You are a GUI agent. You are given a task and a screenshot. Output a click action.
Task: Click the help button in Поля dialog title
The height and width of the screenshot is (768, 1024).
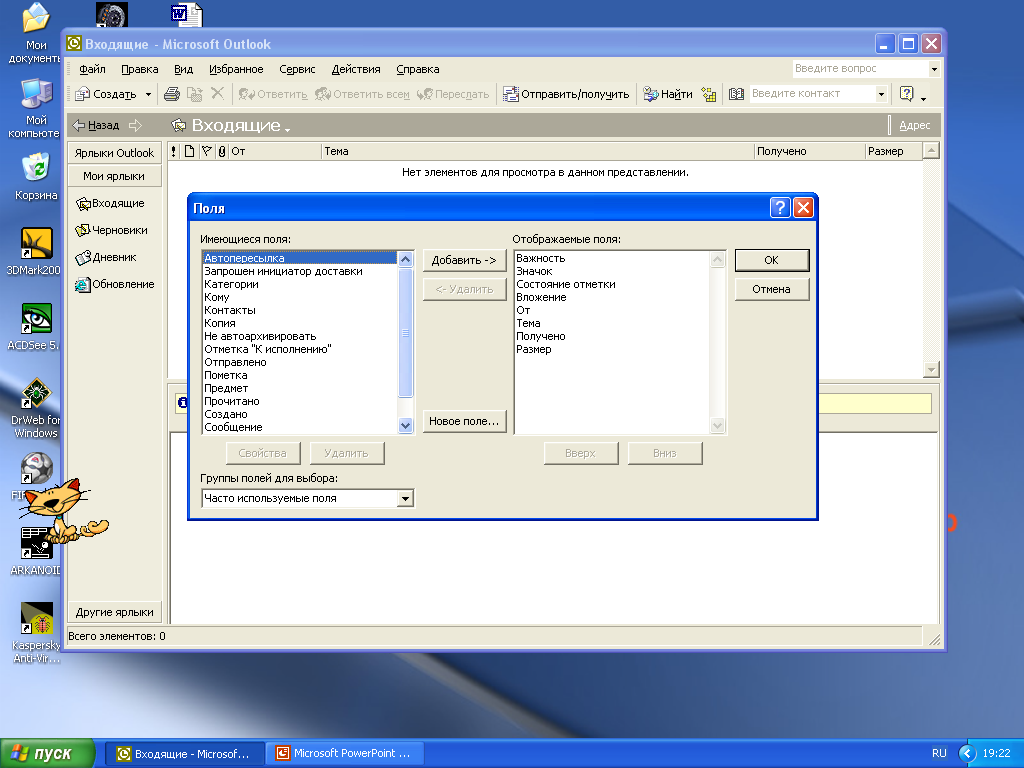tap(780, 208)
